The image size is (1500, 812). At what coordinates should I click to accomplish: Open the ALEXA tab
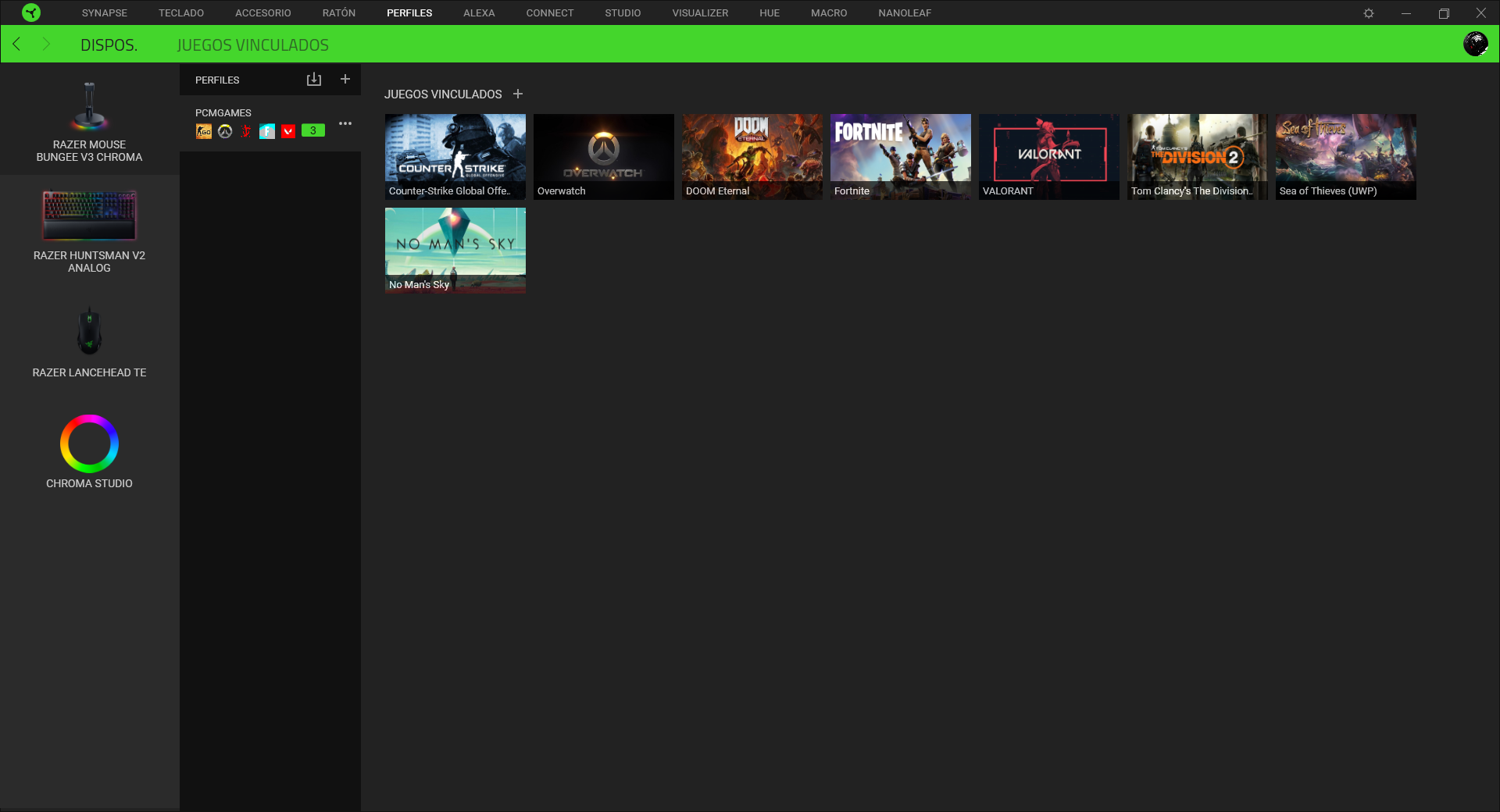479,13
